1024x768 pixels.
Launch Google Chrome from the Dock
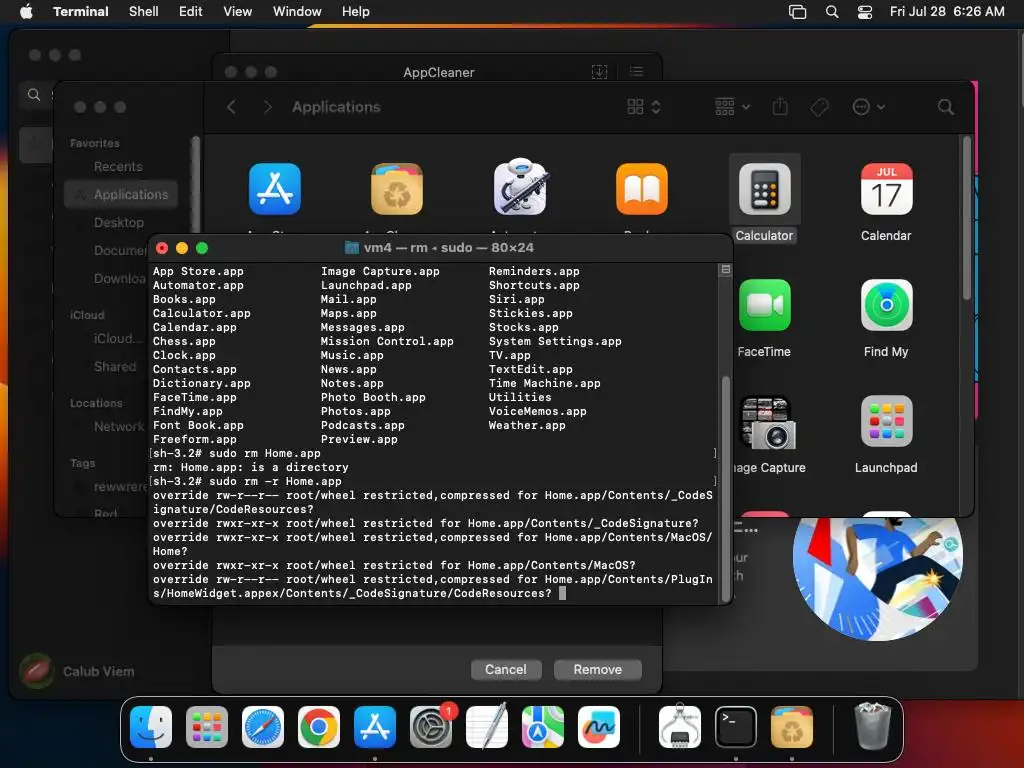(x=319, y=727)
